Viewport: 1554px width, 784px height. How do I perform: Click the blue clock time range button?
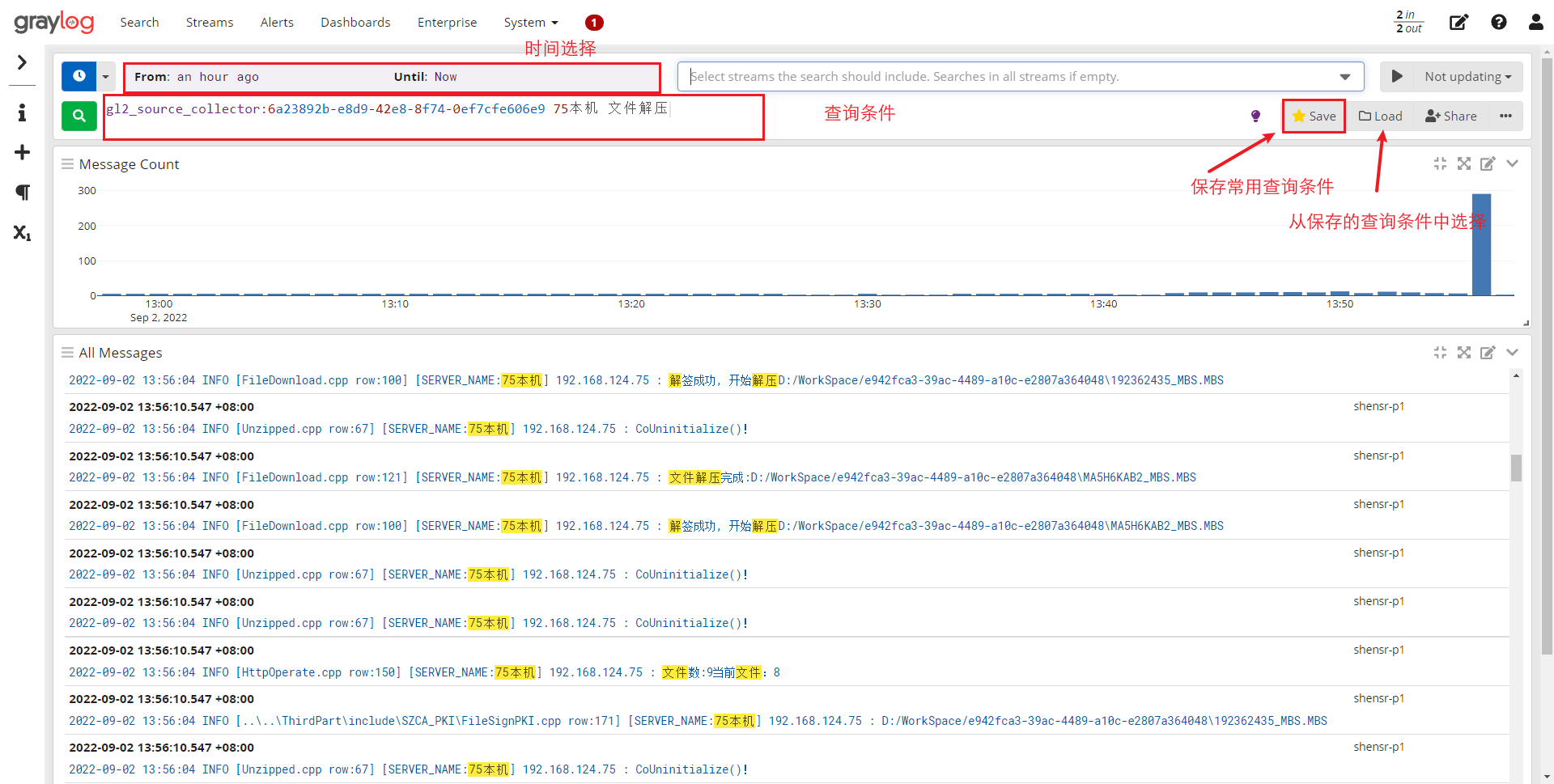click(x=79, y=76)
